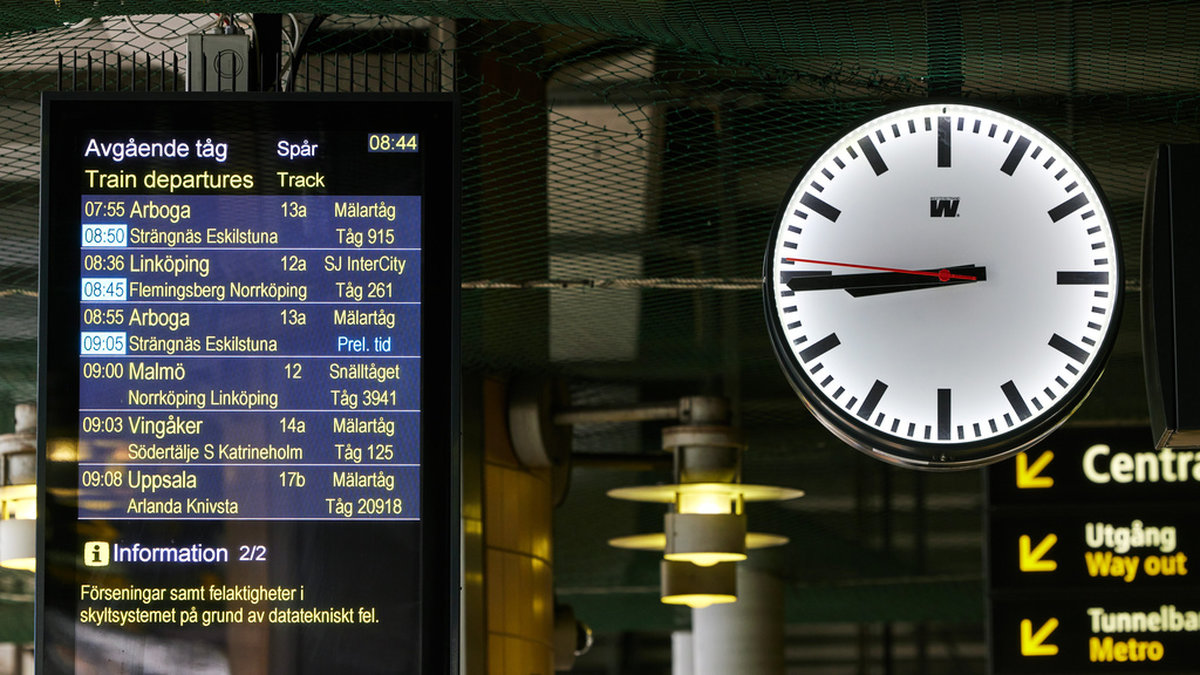Select the 'Train departures' heading
This screenshot has height=675, width=1200.
pyautogui.click(x=169, y=180)
